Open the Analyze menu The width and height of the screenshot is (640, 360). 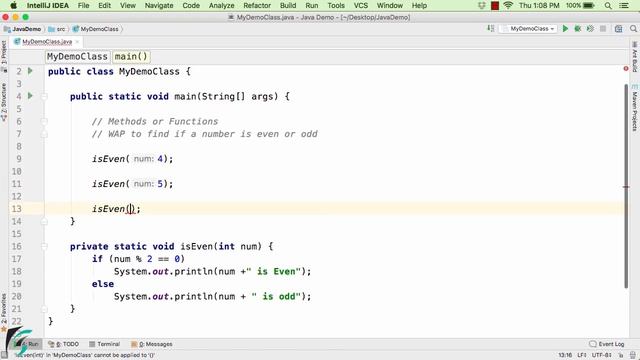point(222,5)
